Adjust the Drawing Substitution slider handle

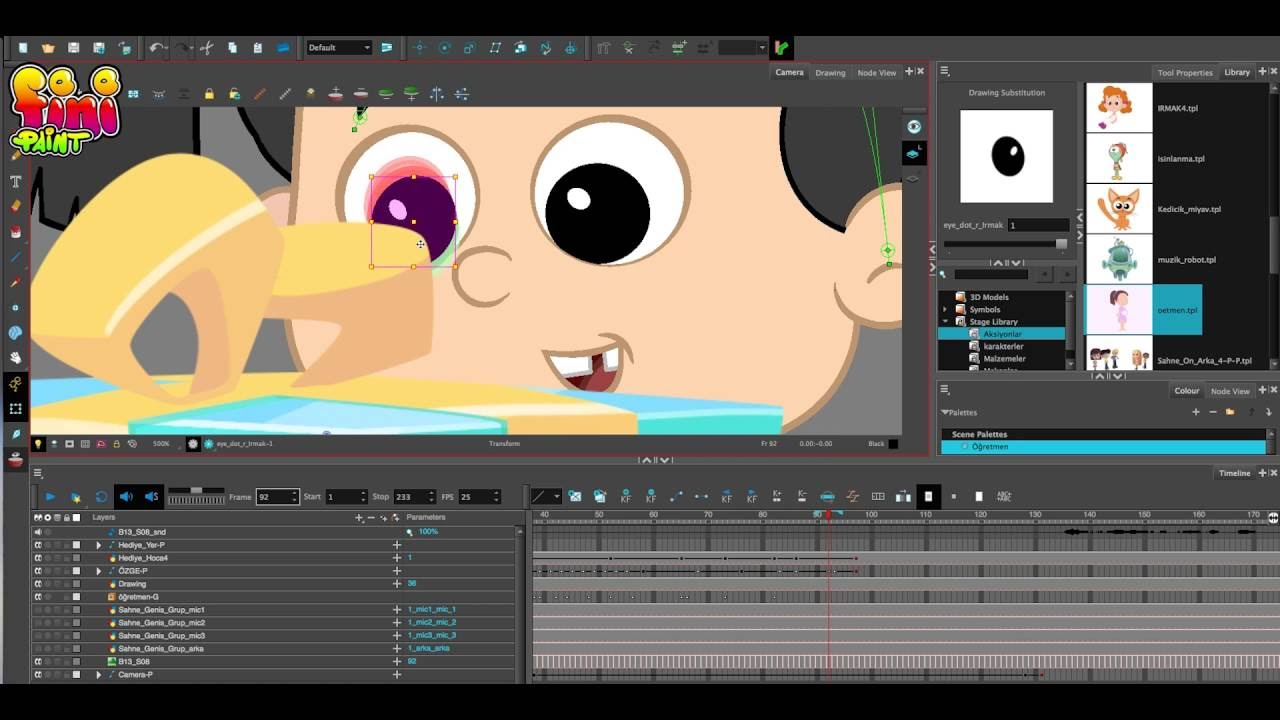[1061, 243]
